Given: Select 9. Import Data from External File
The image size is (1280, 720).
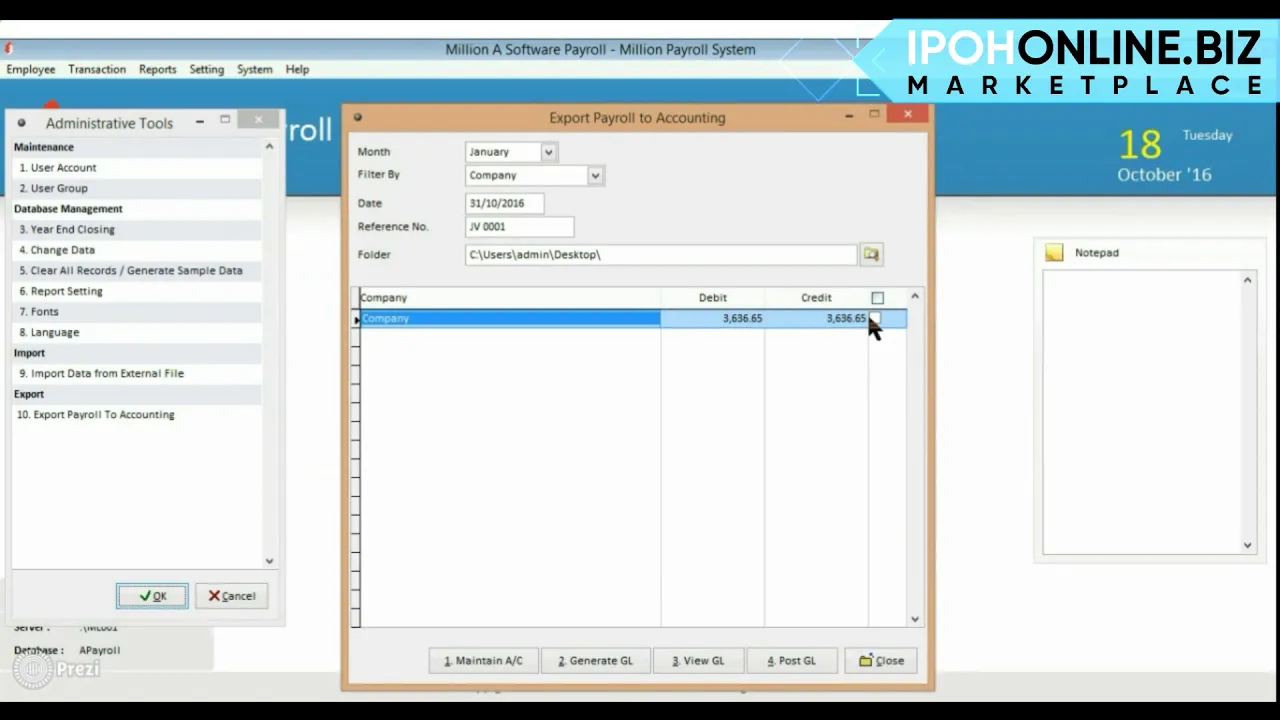Looking at the screenshot, I should 137,373.
